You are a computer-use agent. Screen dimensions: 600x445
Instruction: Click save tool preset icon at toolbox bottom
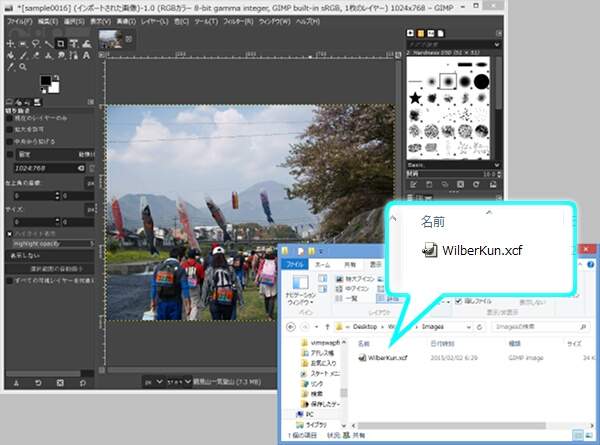[x=16, y=383]
